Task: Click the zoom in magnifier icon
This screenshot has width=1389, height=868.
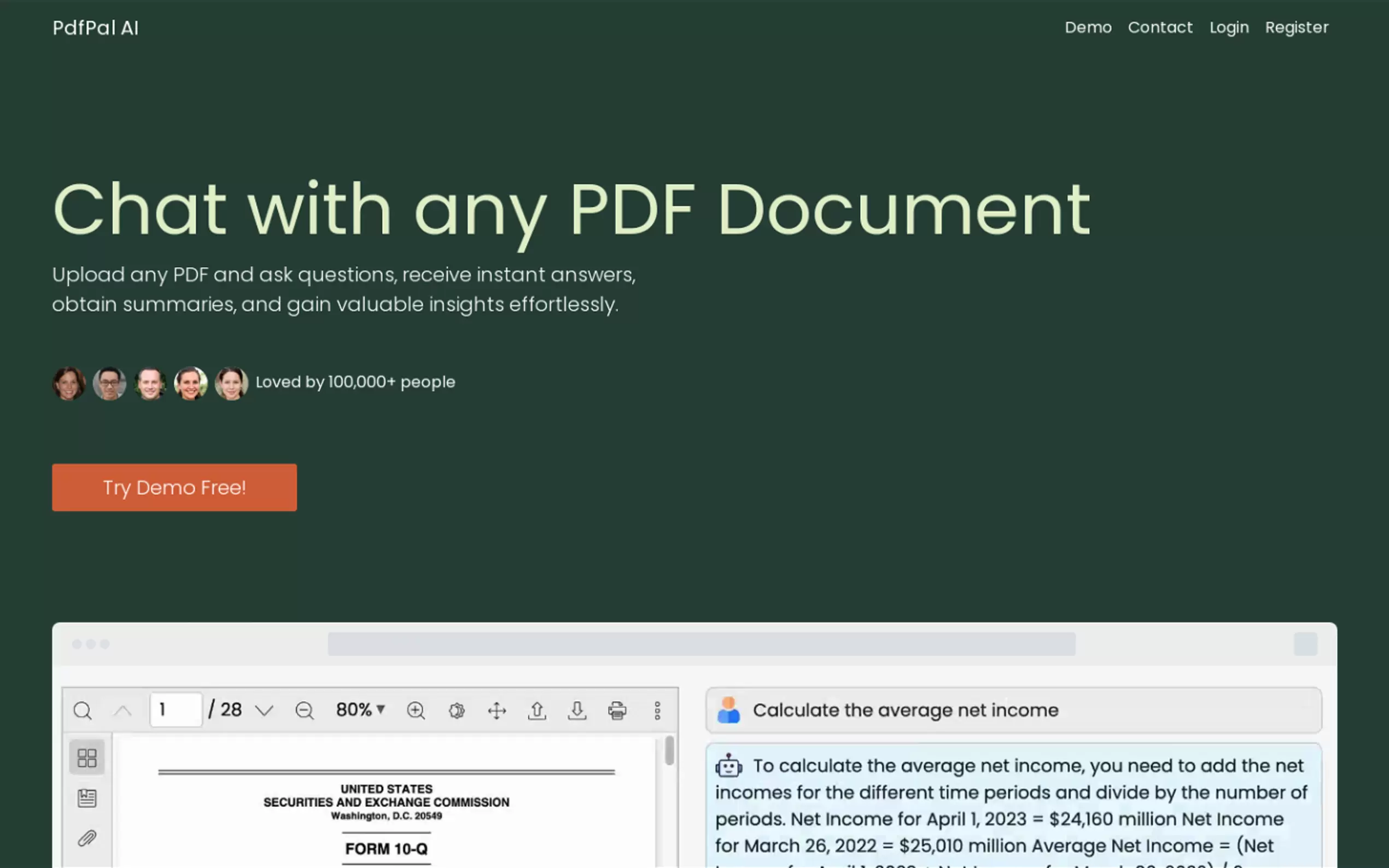Action: tap(416, 711)
